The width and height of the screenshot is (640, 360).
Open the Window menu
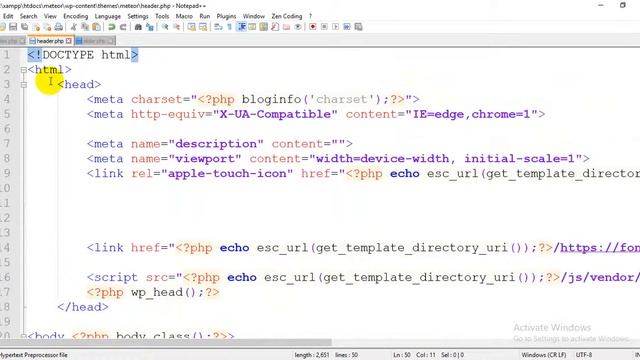[254, 16]
